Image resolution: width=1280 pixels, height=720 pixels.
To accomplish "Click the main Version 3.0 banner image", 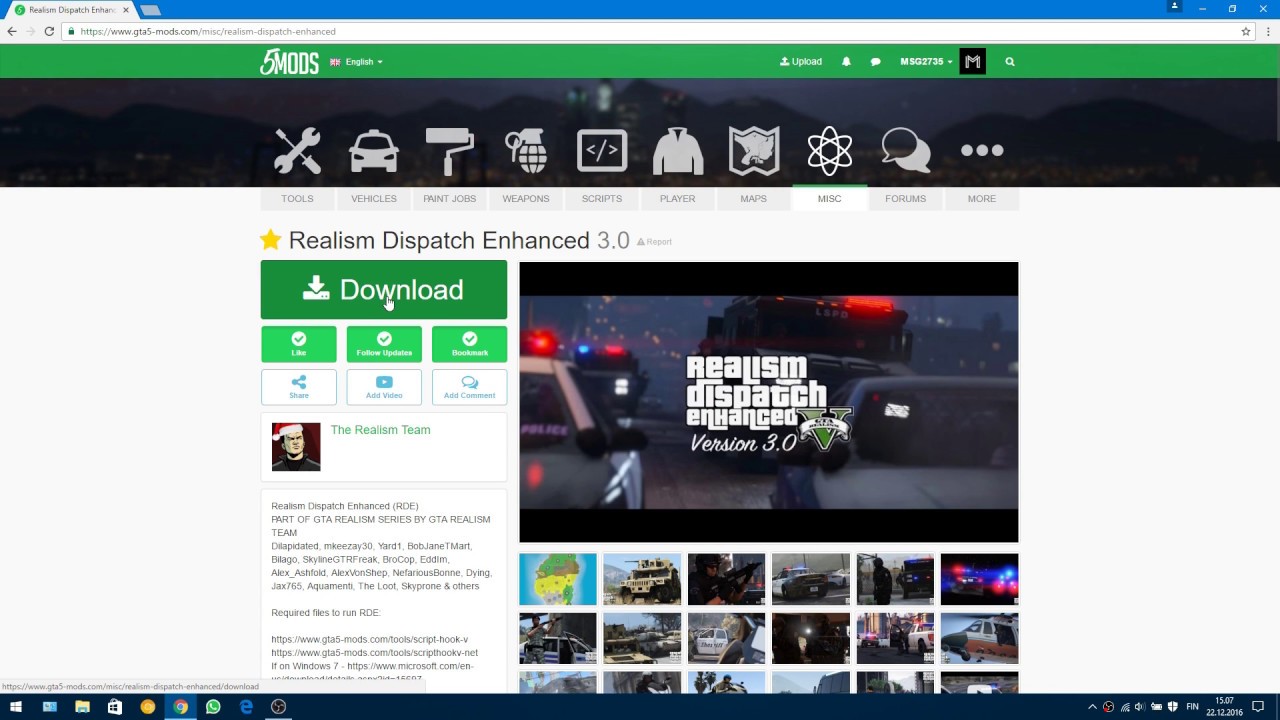I will click(x=769, y=402).
